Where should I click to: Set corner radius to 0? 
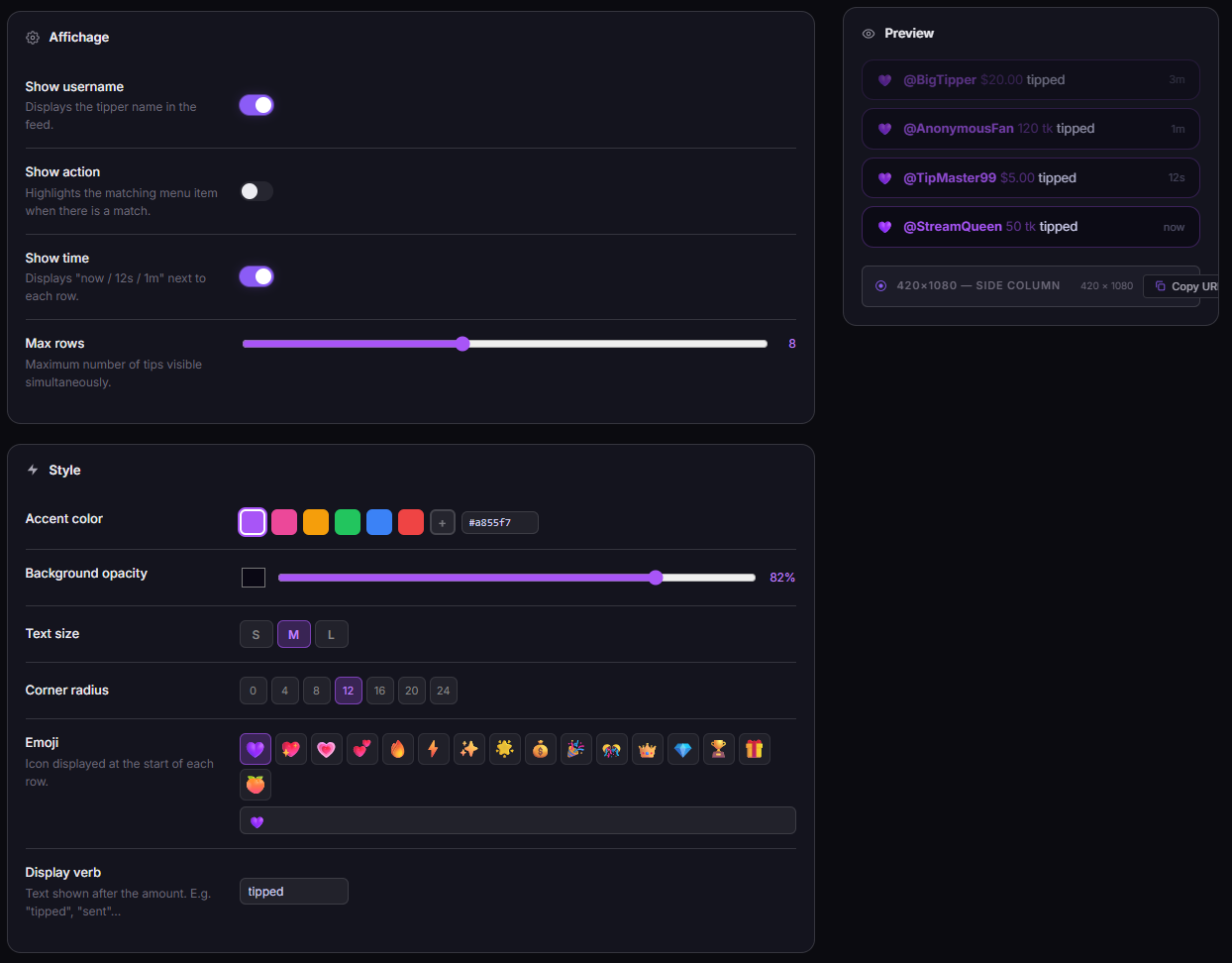pyautogui.click(x=254, y=691)
